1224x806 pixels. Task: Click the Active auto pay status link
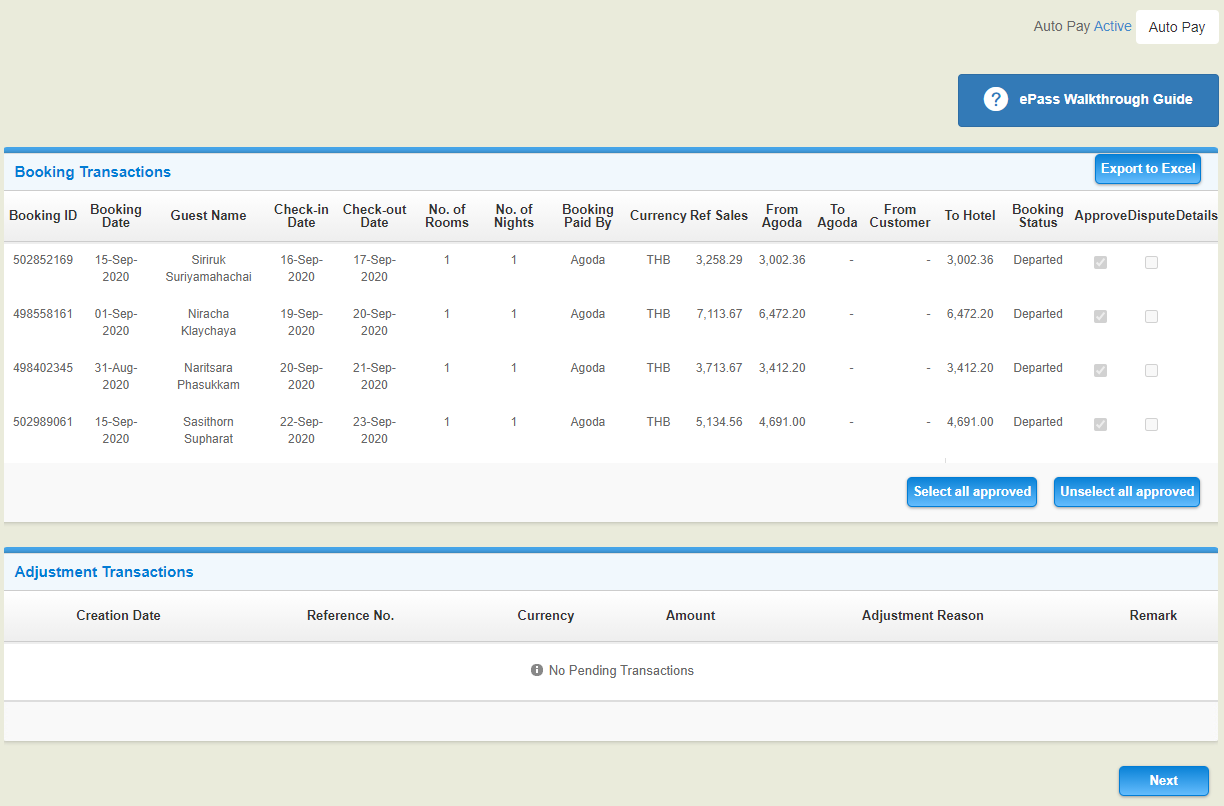click(x=1112, y=26)
